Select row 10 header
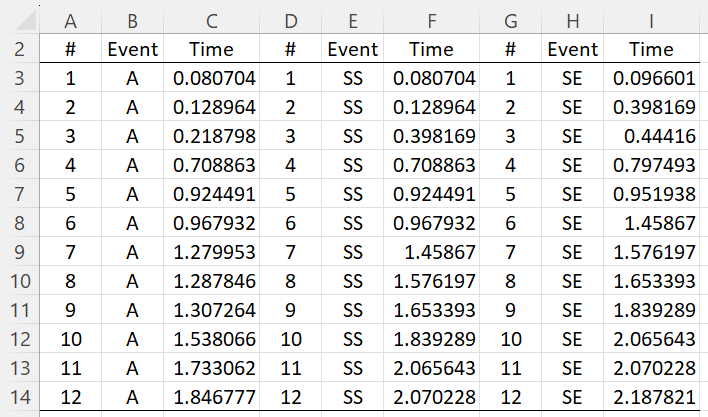This screenshot has height=417, width=708. [x=19, y=281]
